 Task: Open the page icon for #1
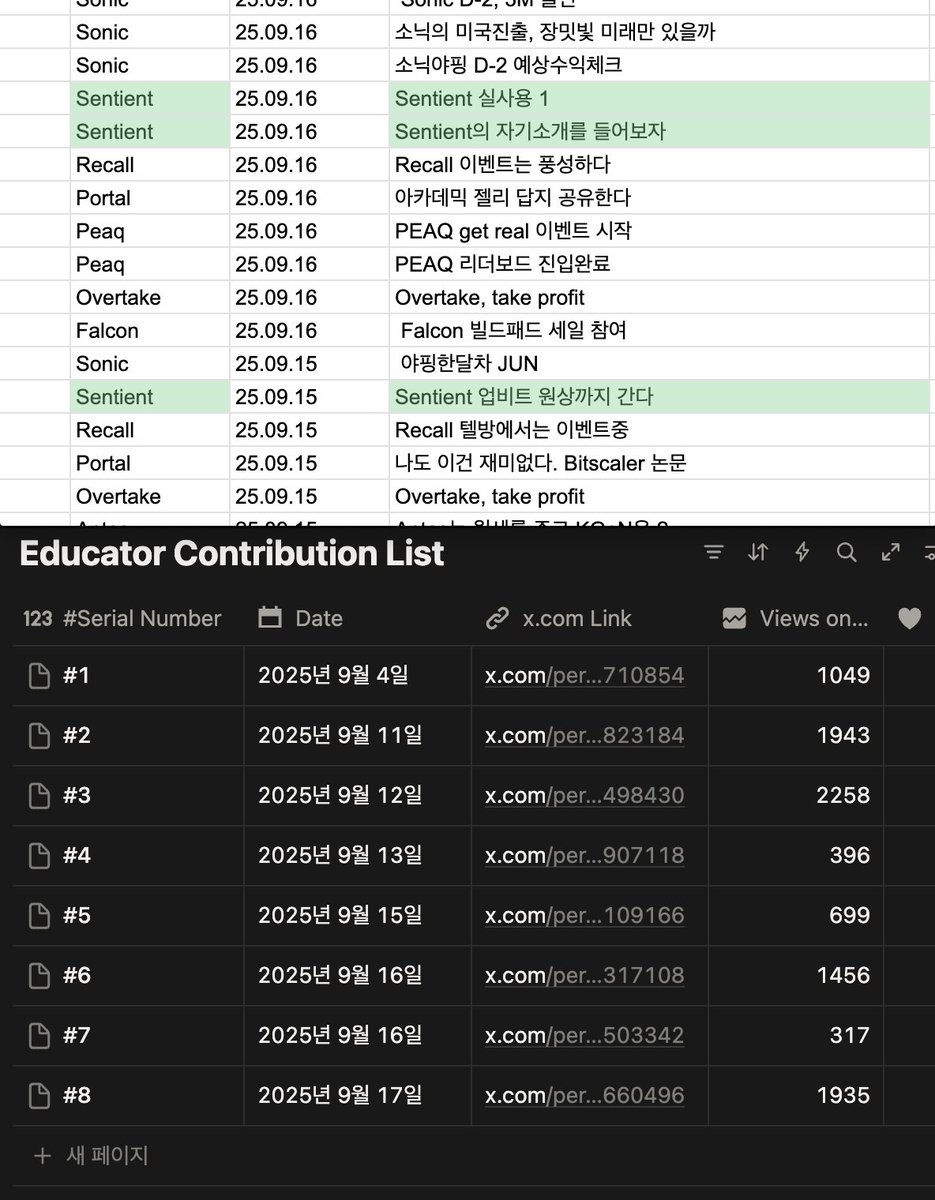pyautogui.click(x=39, y=676)
